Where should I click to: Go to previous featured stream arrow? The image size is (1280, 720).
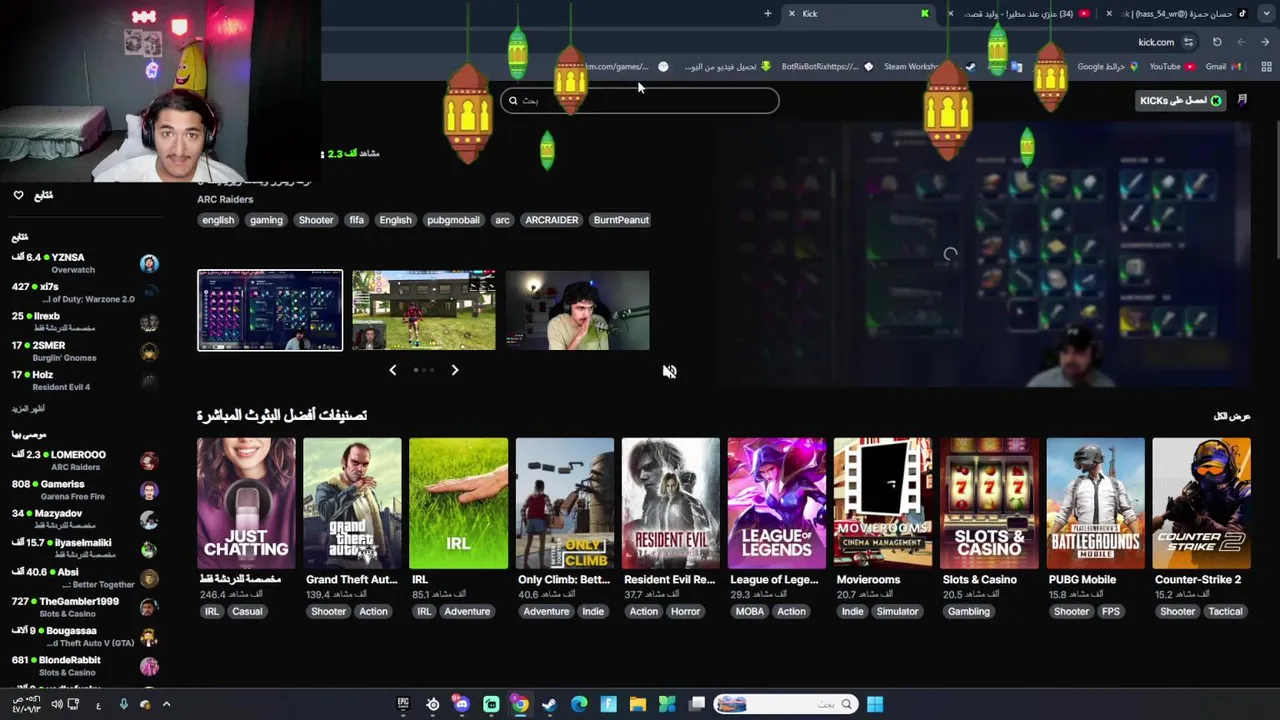(x=392, y=370)
